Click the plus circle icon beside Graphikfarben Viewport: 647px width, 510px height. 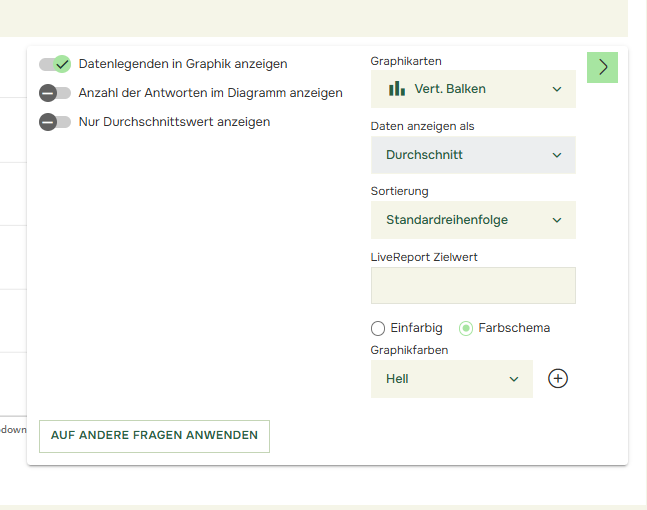(x=558, y=379)
